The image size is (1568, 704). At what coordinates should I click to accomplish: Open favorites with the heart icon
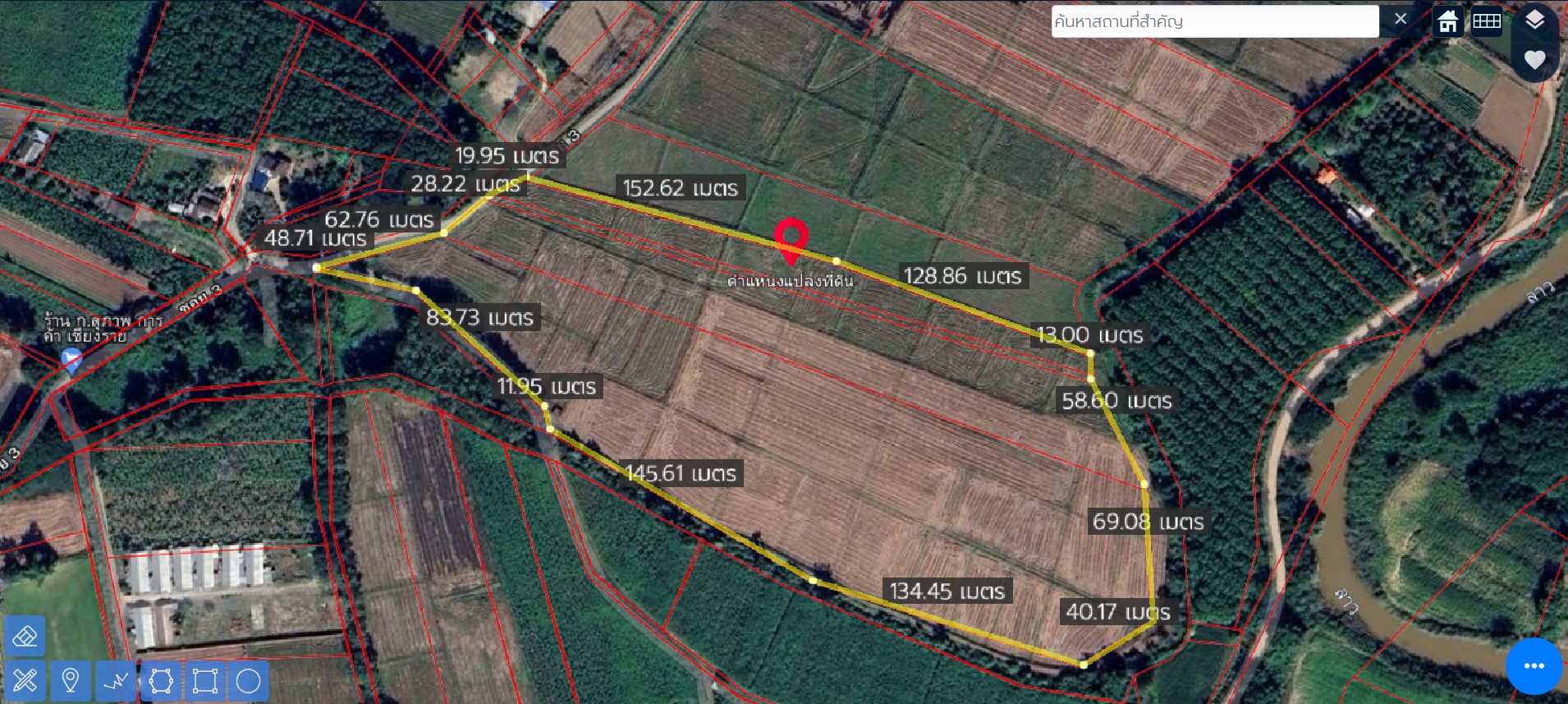tap(1534, 59)
